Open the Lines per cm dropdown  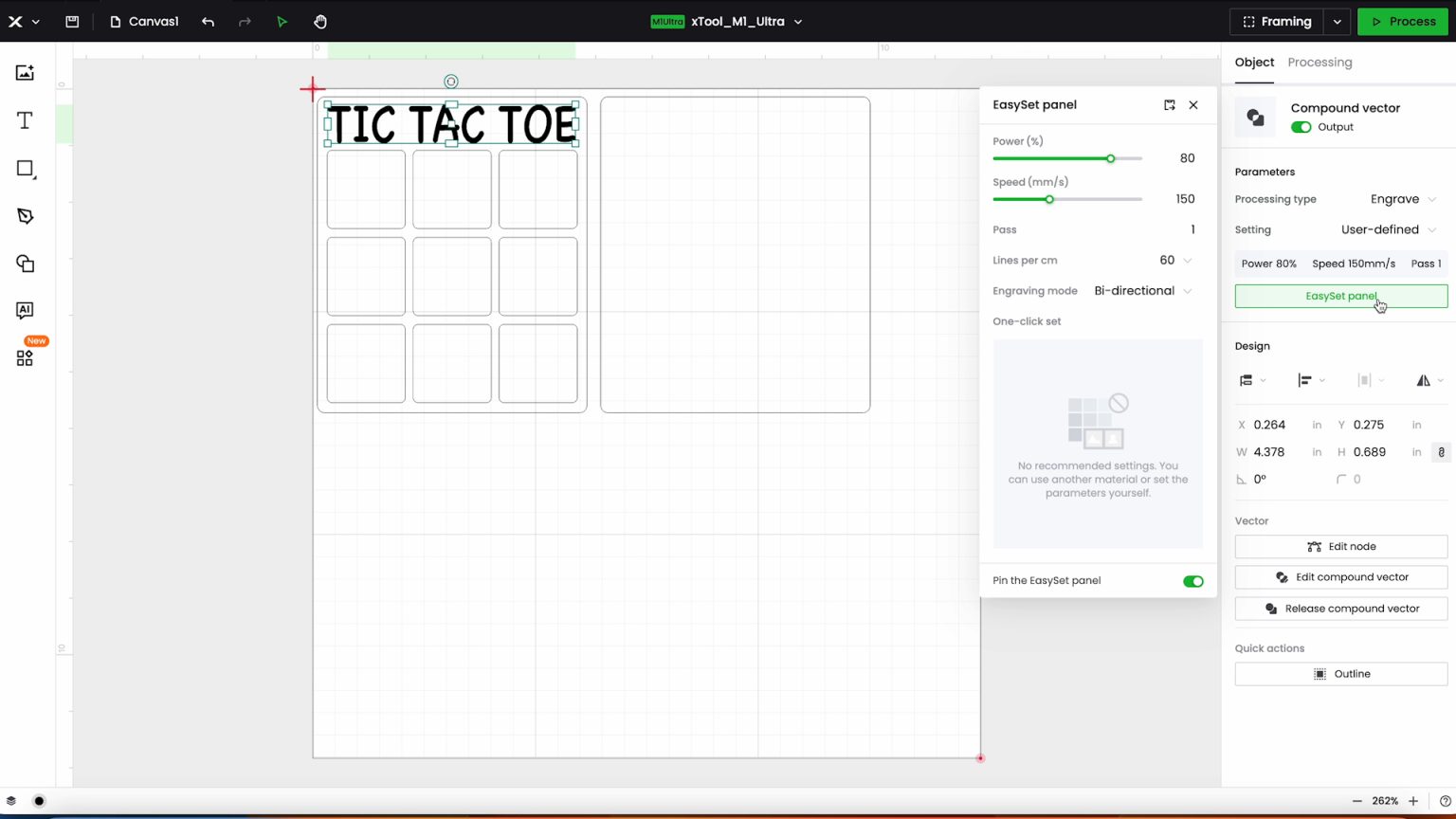pyautogui.click(x=1175, y=260)
